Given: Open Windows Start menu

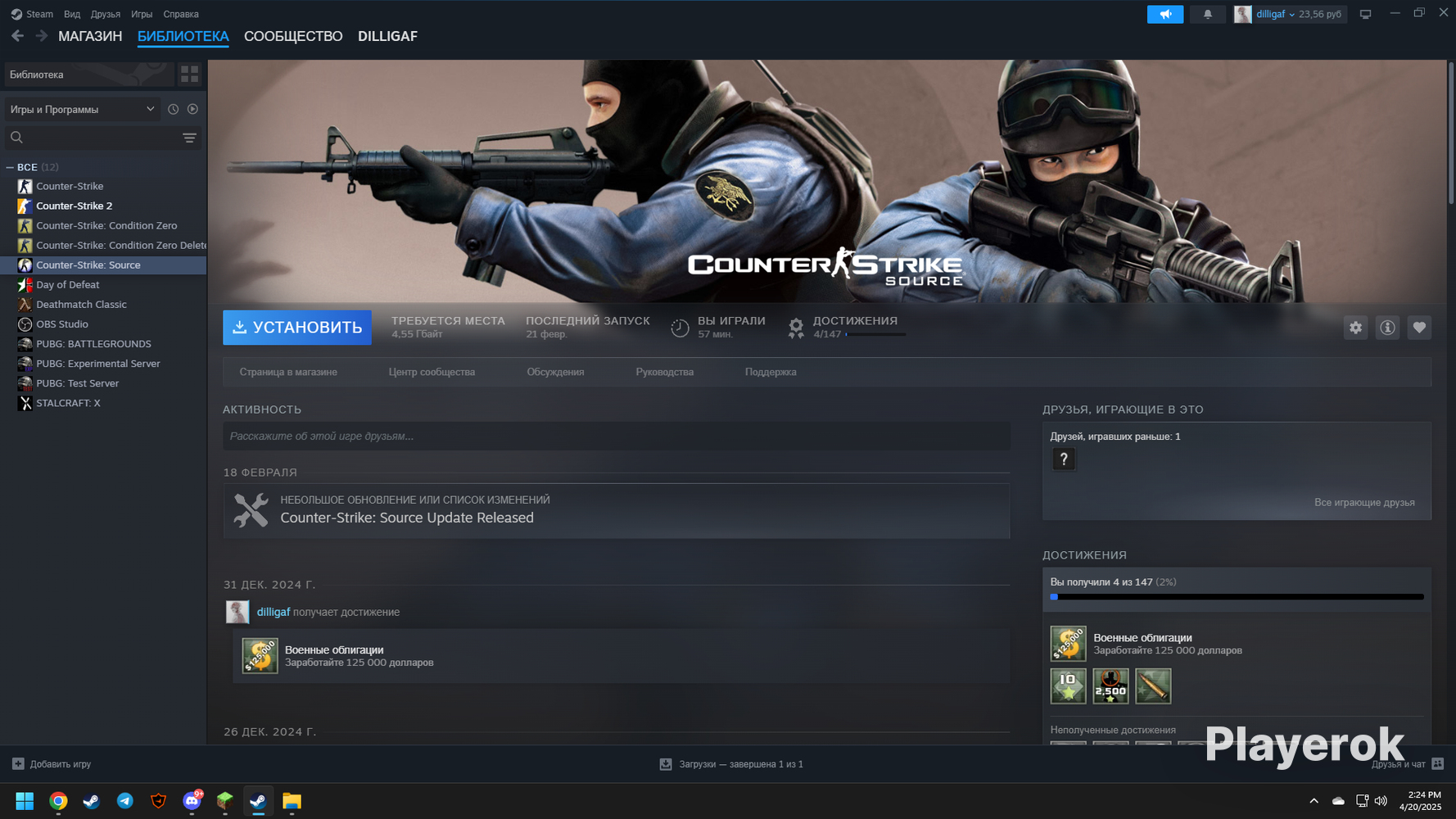Looking at the screenshot, I should click(25, 801).
